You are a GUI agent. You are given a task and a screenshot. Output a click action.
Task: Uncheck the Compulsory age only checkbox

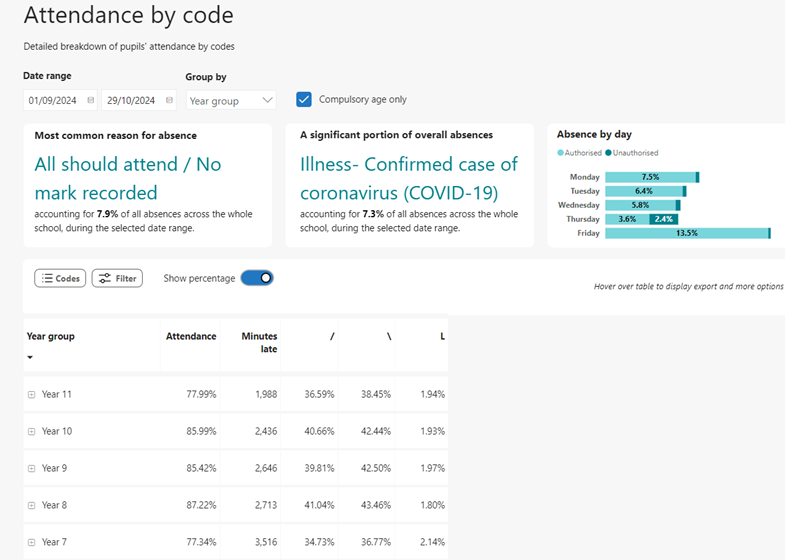[304, 99]
